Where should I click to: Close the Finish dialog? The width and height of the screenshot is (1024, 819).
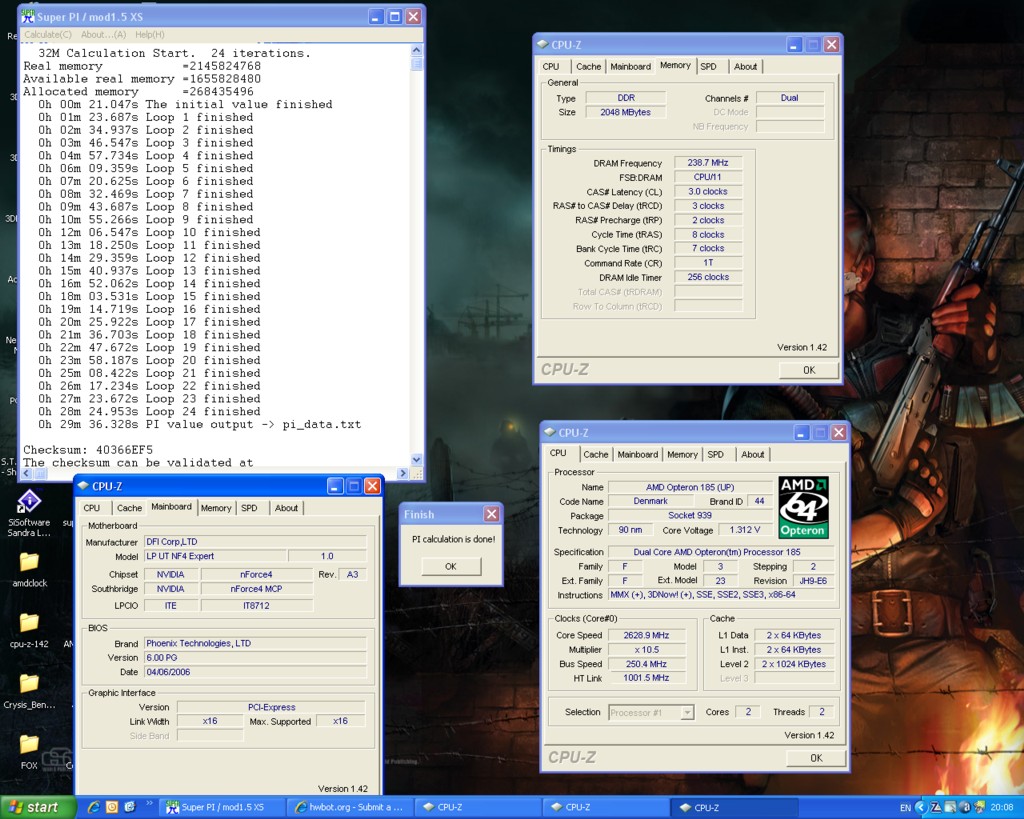click(491, 514)
